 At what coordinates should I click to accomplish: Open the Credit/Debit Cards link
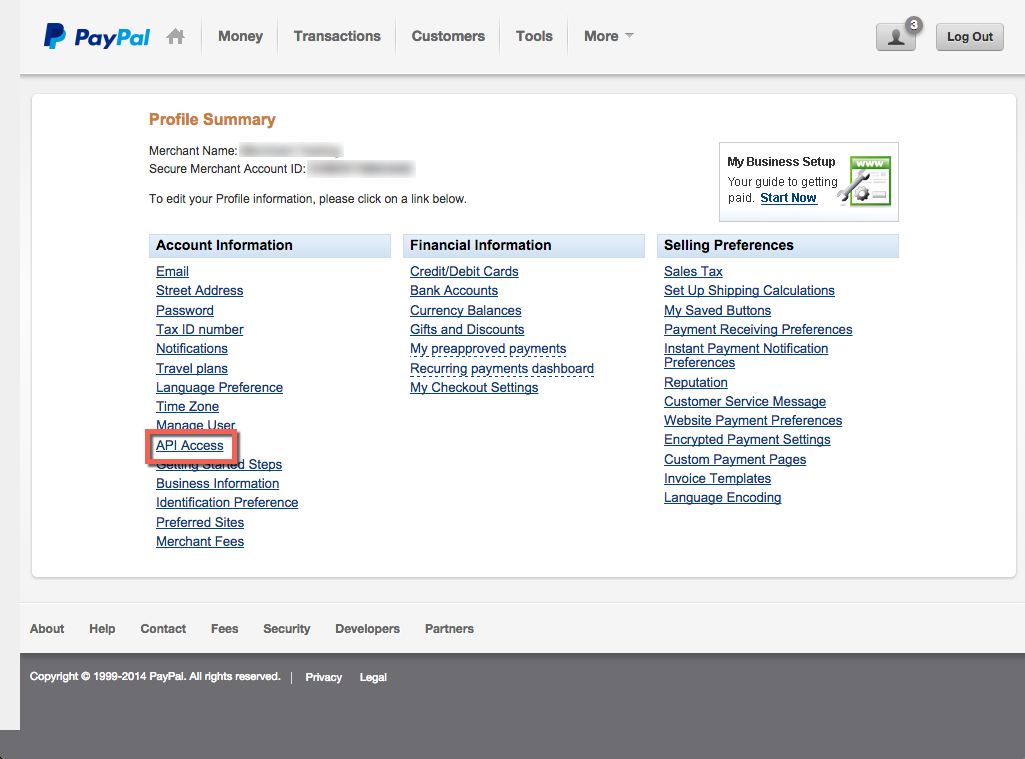(x=464, y=271)
